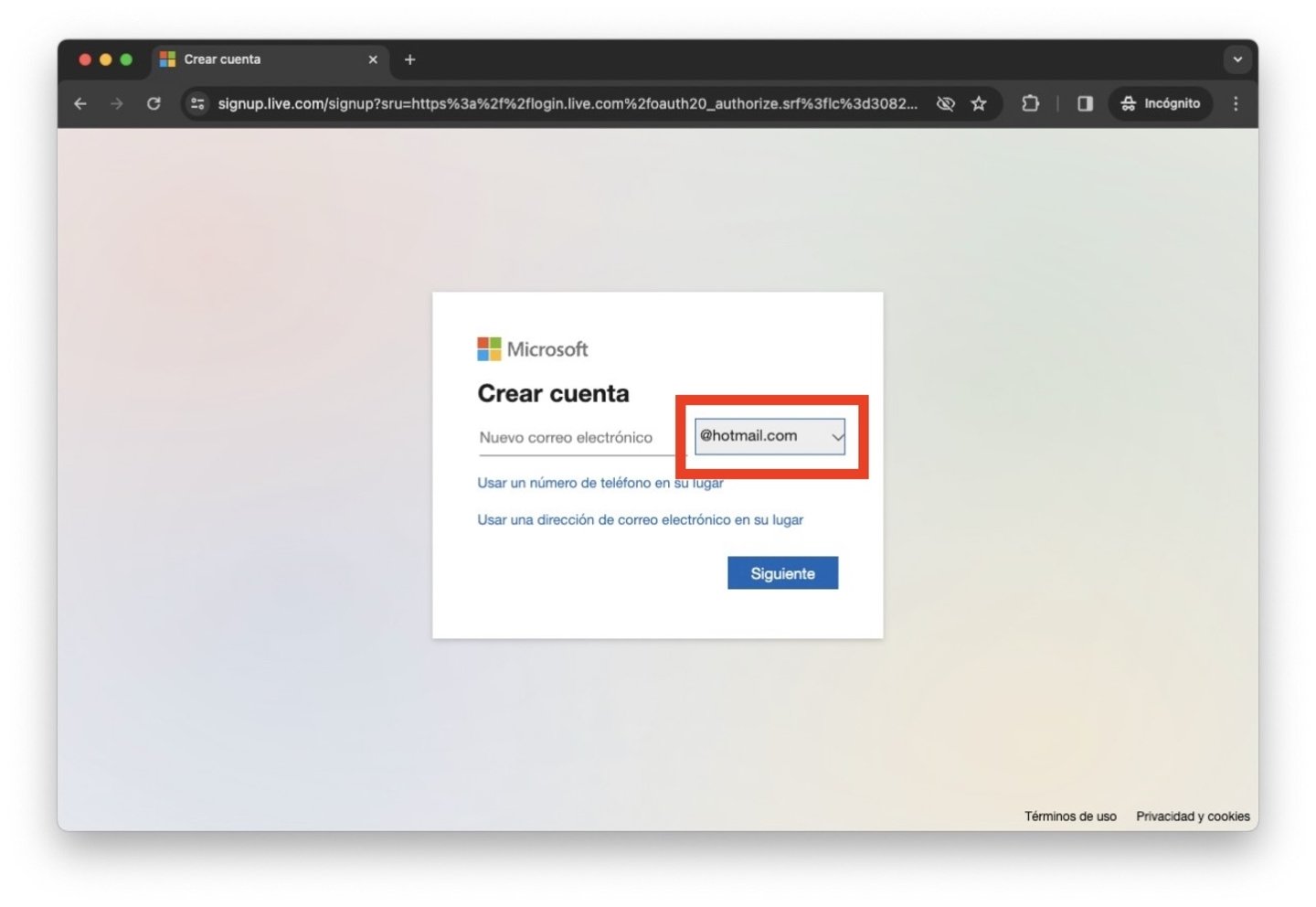The width and height of the screenshot is (1316, 907).
Task: Reload the Crear cuenta page
Action: 154,104
